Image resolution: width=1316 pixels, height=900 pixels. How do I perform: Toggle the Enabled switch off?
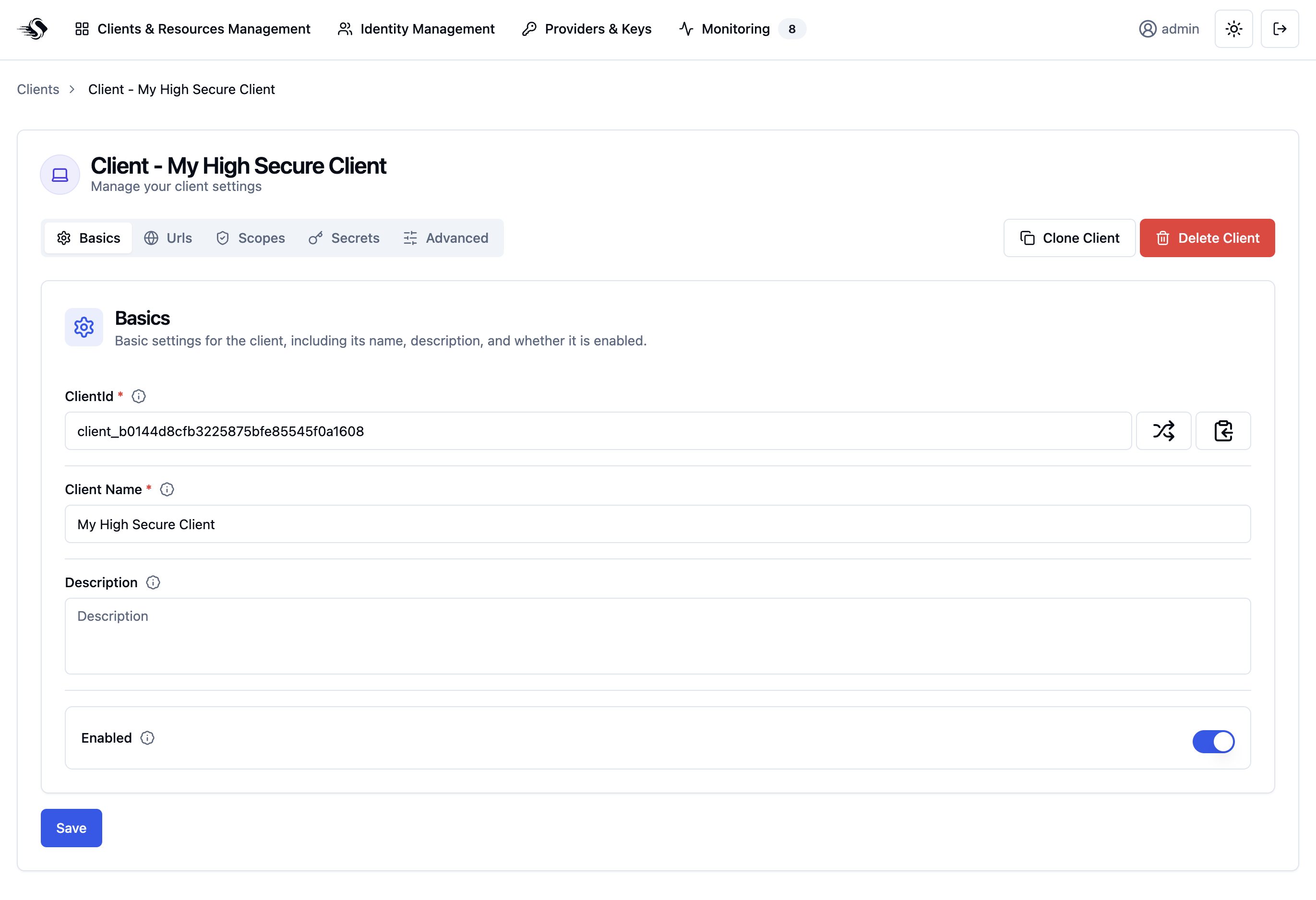tap(1213, 742)
